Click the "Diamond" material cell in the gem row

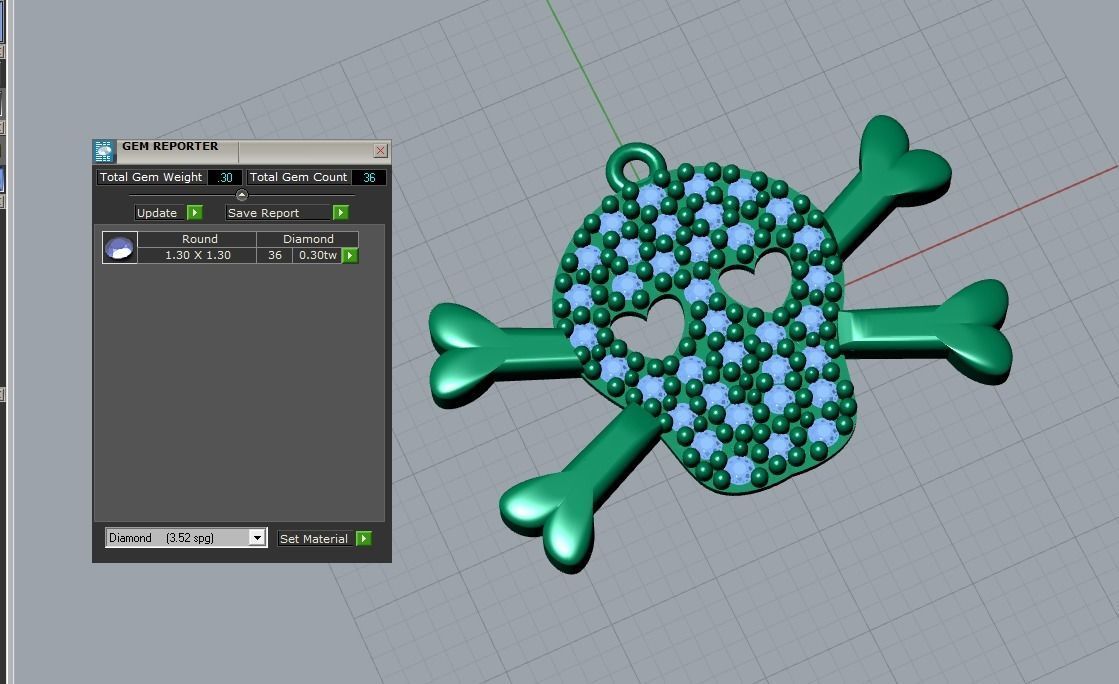click(x=308, y=238)
